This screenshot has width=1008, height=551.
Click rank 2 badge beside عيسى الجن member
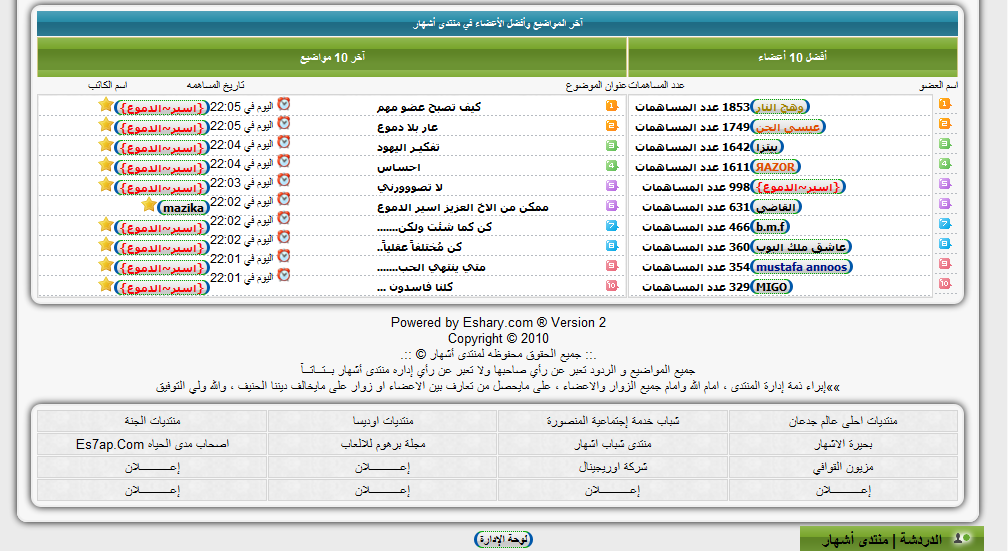point(944,123)
